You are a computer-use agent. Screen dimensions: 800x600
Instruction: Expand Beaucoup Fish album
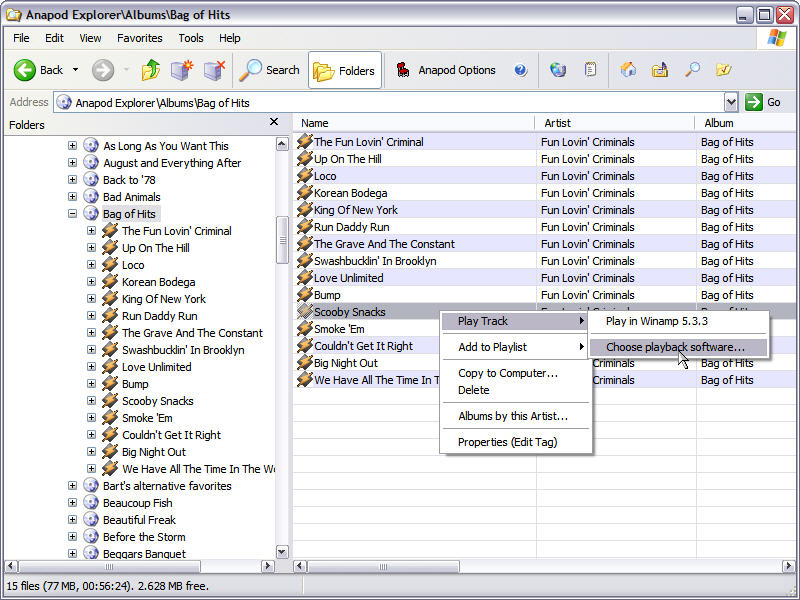[72, 503]
